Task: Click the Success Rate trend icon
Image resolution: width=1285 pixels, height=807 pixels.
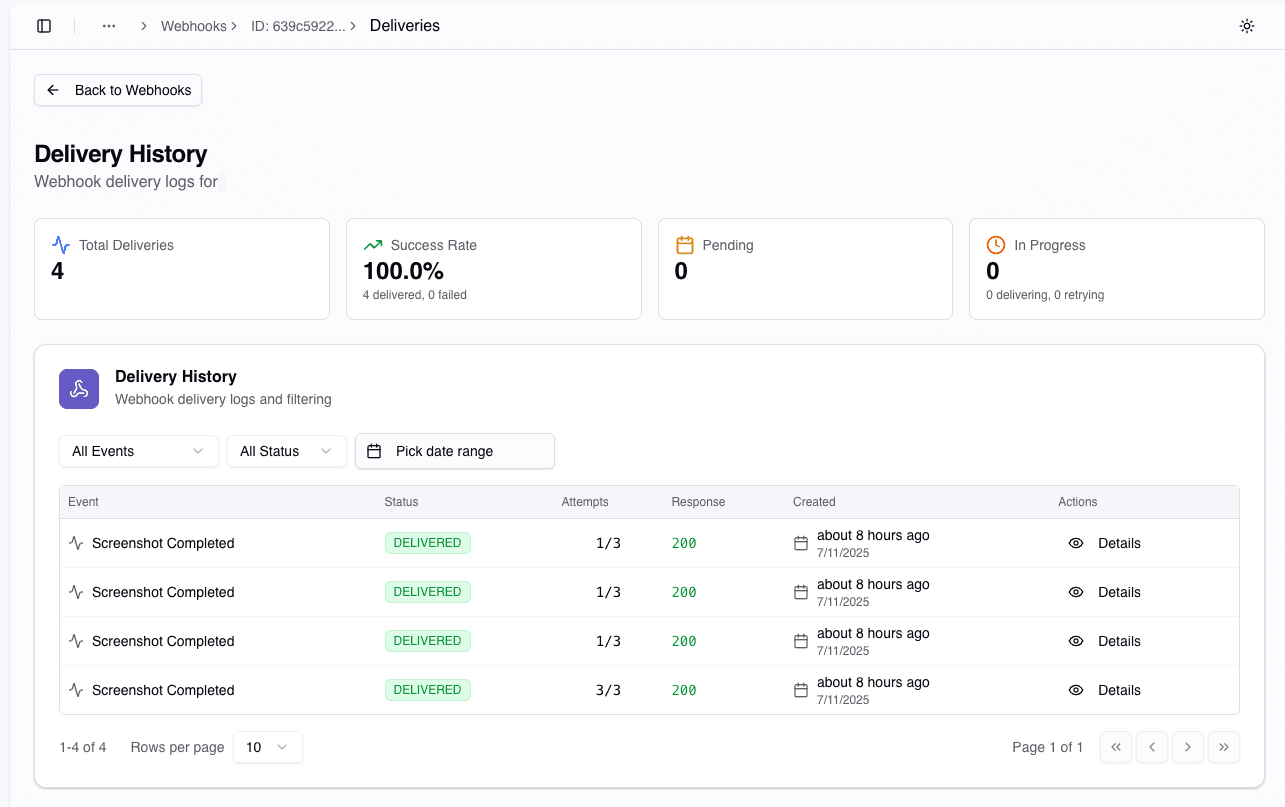Action: (x=373, y=245)
